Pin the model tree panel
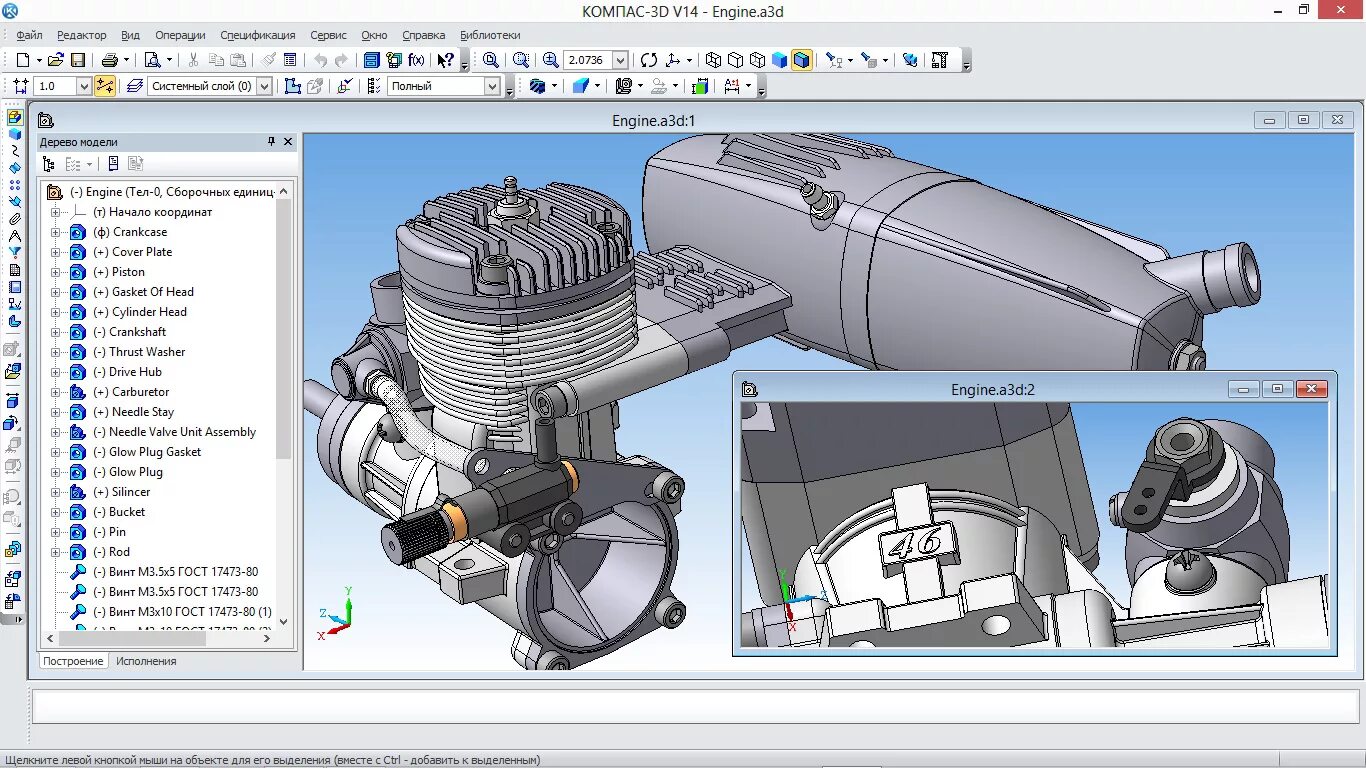This screenshot has width=1366, height=768. click(271, 142)
